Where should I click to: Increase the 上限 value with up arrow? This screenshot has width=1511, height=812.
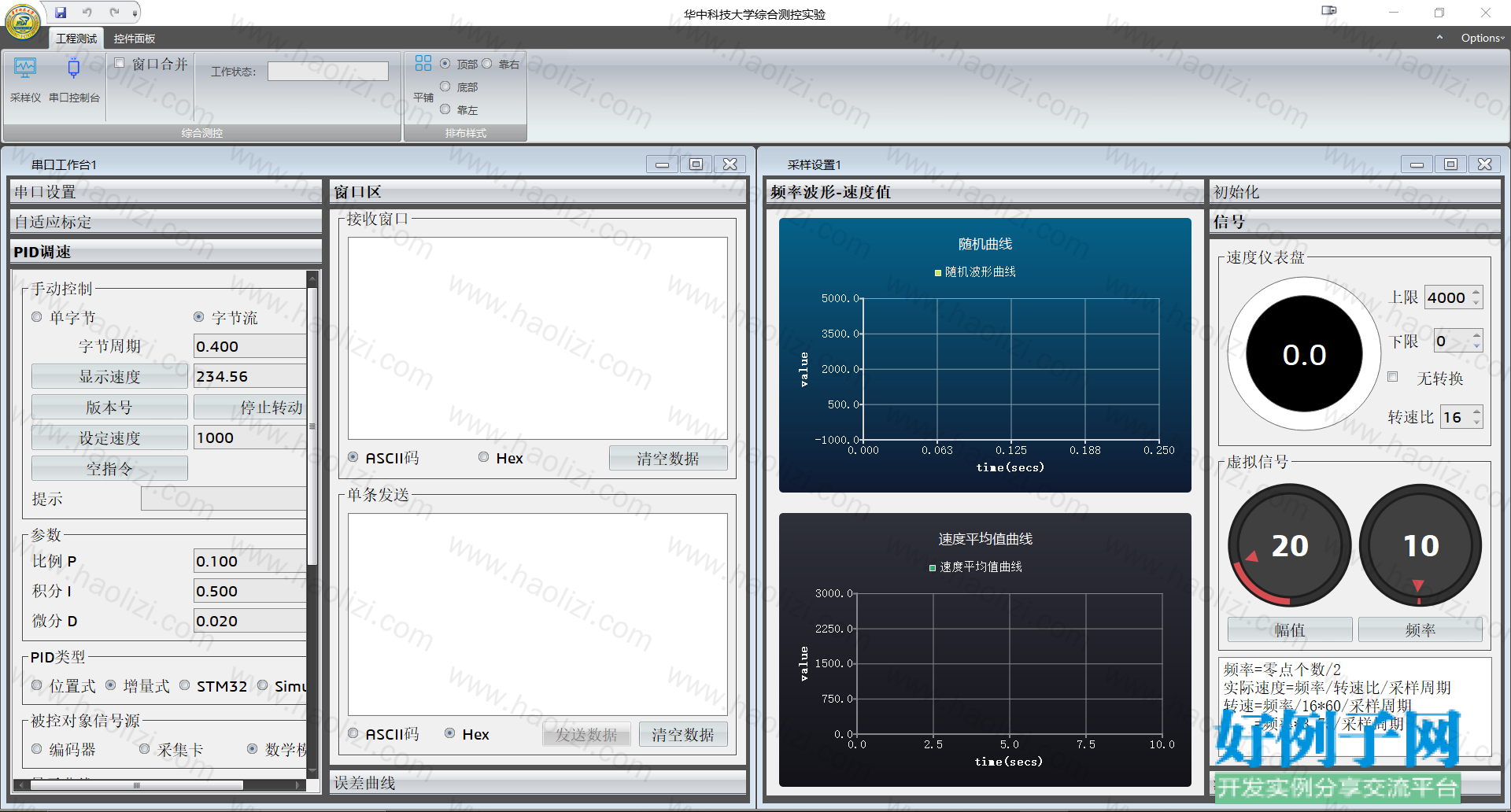click(1476, 292)
